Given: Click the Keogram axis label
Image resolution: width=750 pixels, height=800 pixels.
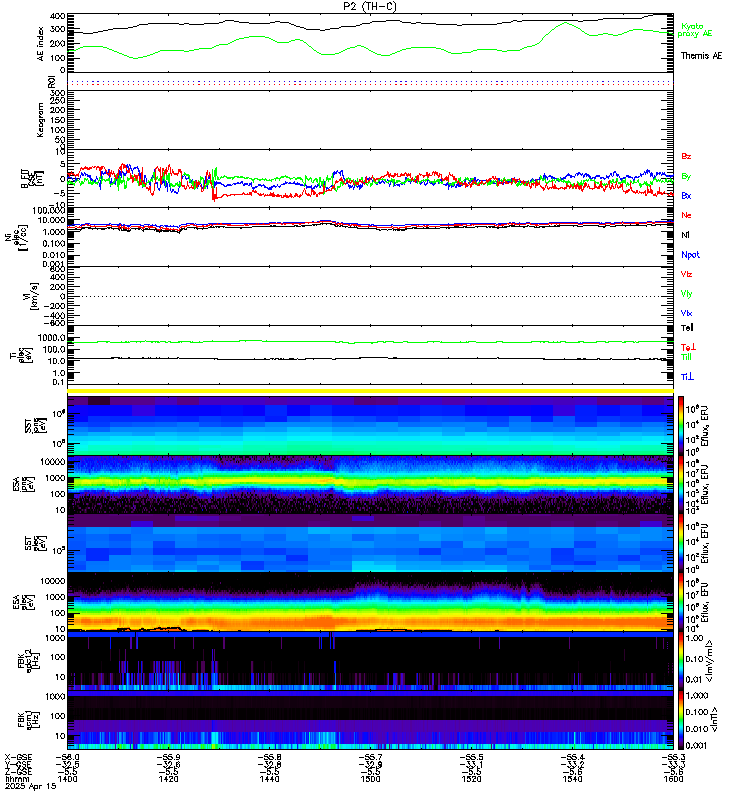Looking at the screenshot, I should tap(41, 119).
